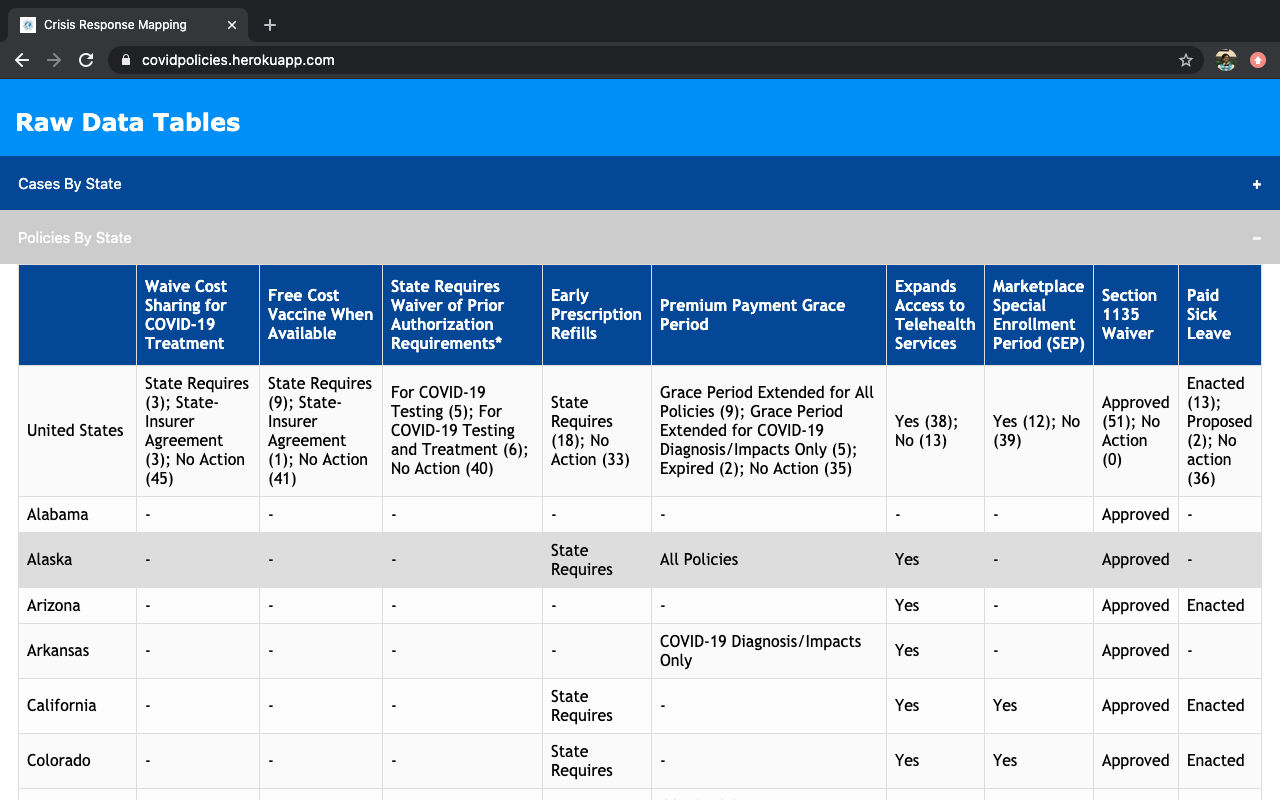Screen dimensions: 1280x800
Task: Click the Early Prescription Refills column header
Action: pyautogui.click(x=597, y=315)
